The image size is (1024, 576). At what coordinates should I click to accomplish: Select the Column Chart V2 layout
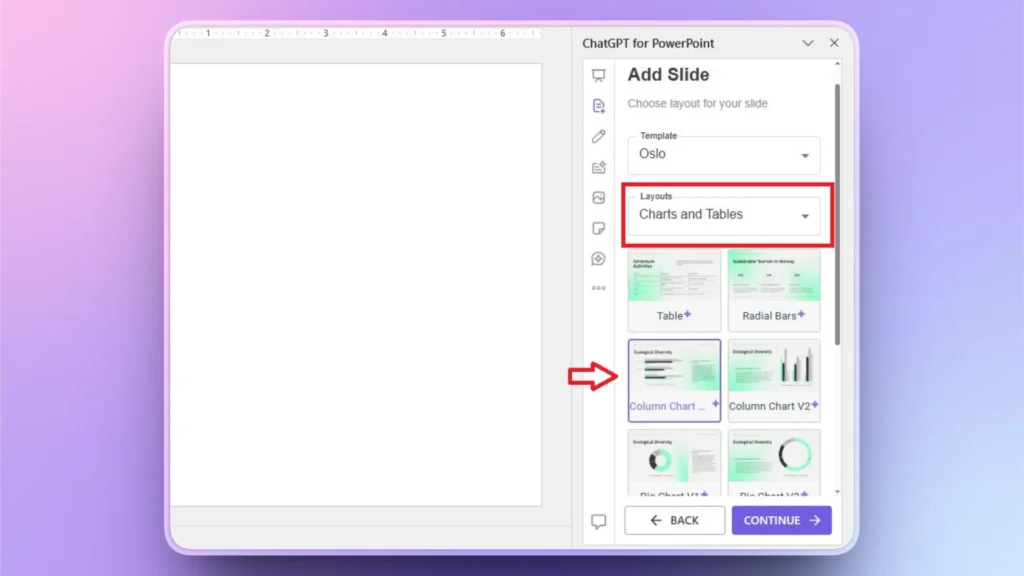click(x=774, y=379)
